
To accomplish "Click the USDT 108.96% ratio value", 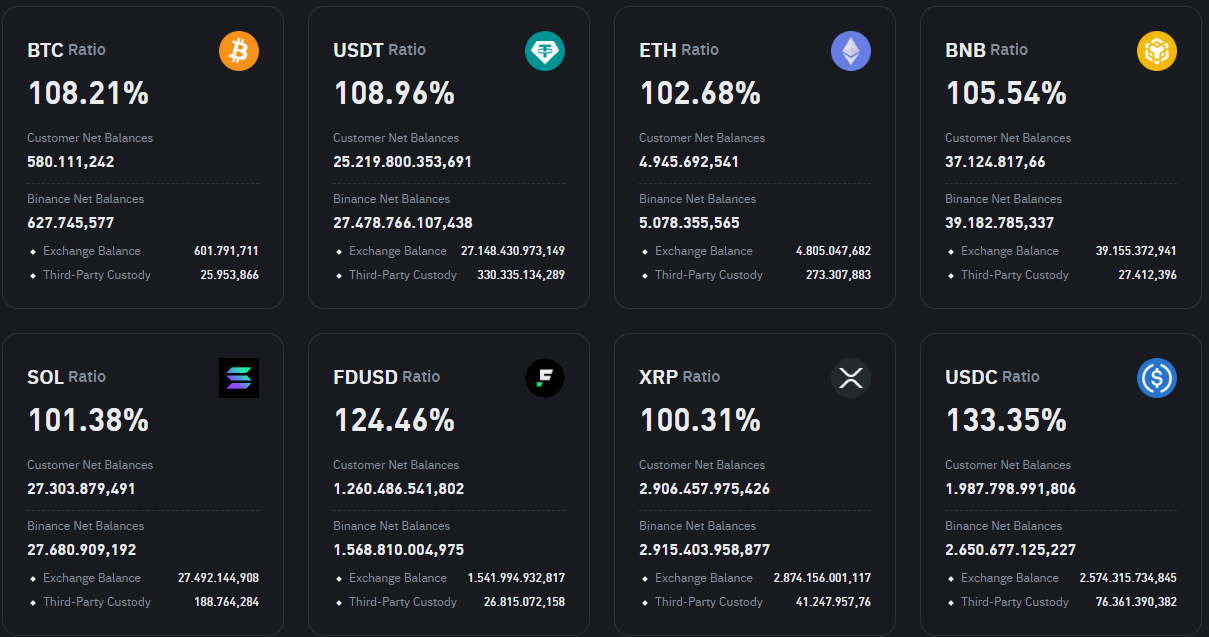I will point(394,93).
